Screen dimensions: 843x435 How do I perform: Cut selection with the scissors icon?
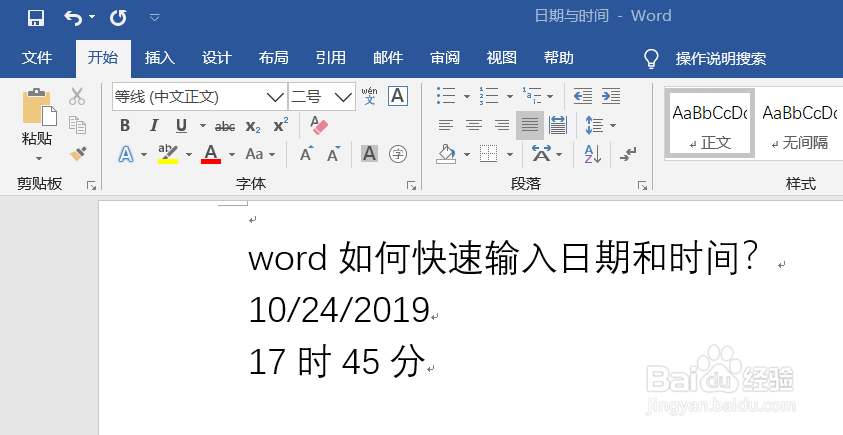77,96
